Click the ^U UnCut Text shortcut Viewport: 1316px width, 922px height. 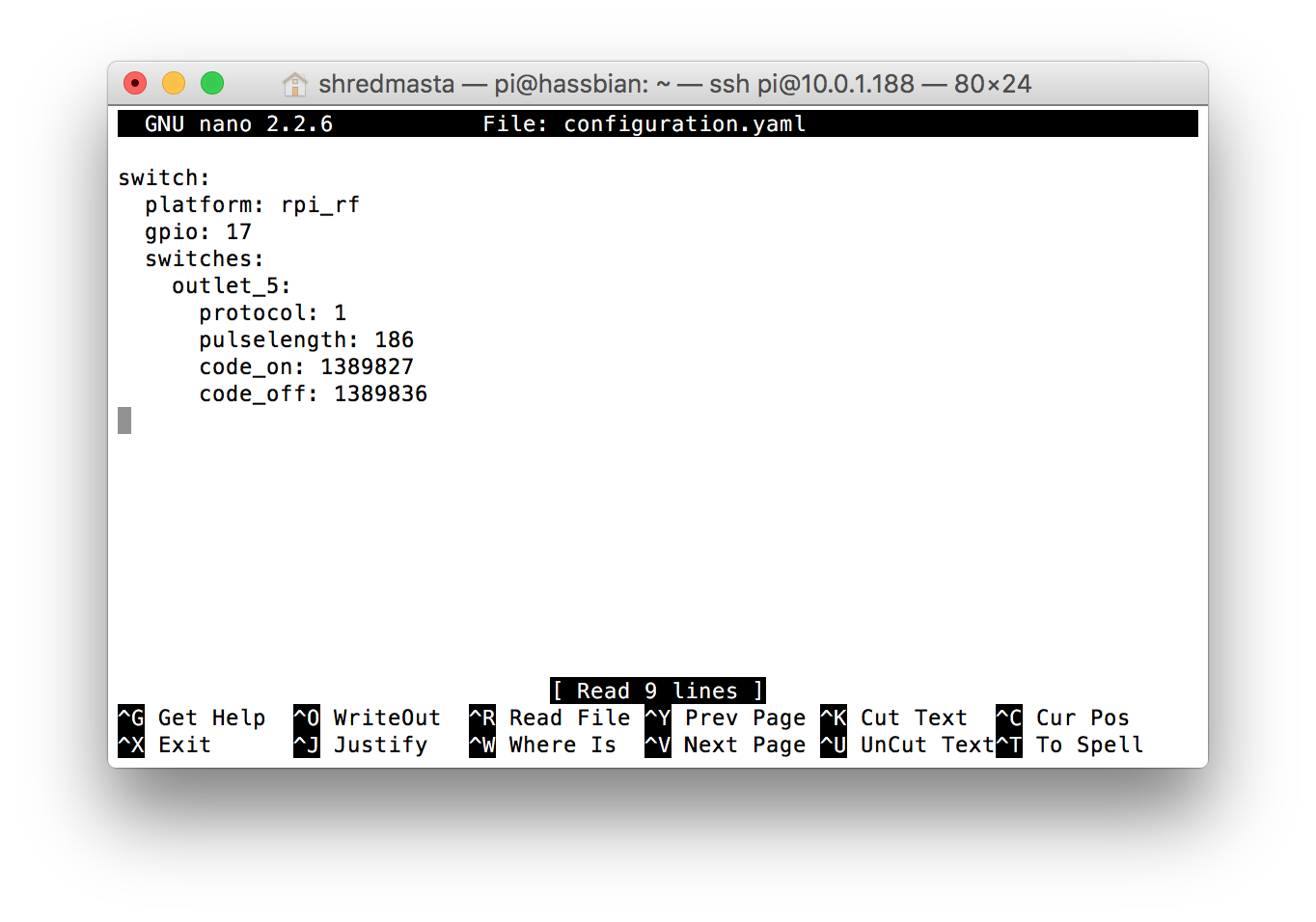click(x=908, y=745)
